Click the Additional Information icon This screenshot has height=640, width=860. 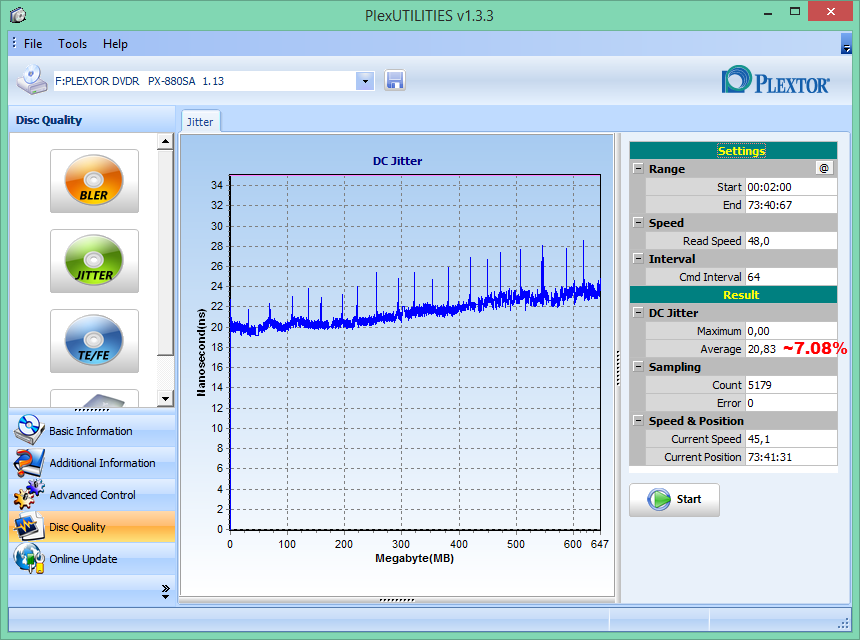tap(29, 462)
